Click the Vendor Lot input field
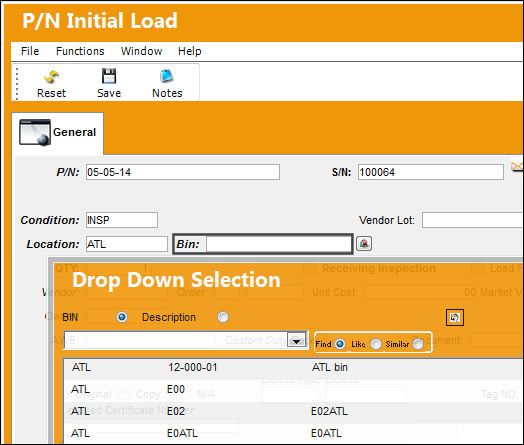524x445 pixels. click(473, 220)
